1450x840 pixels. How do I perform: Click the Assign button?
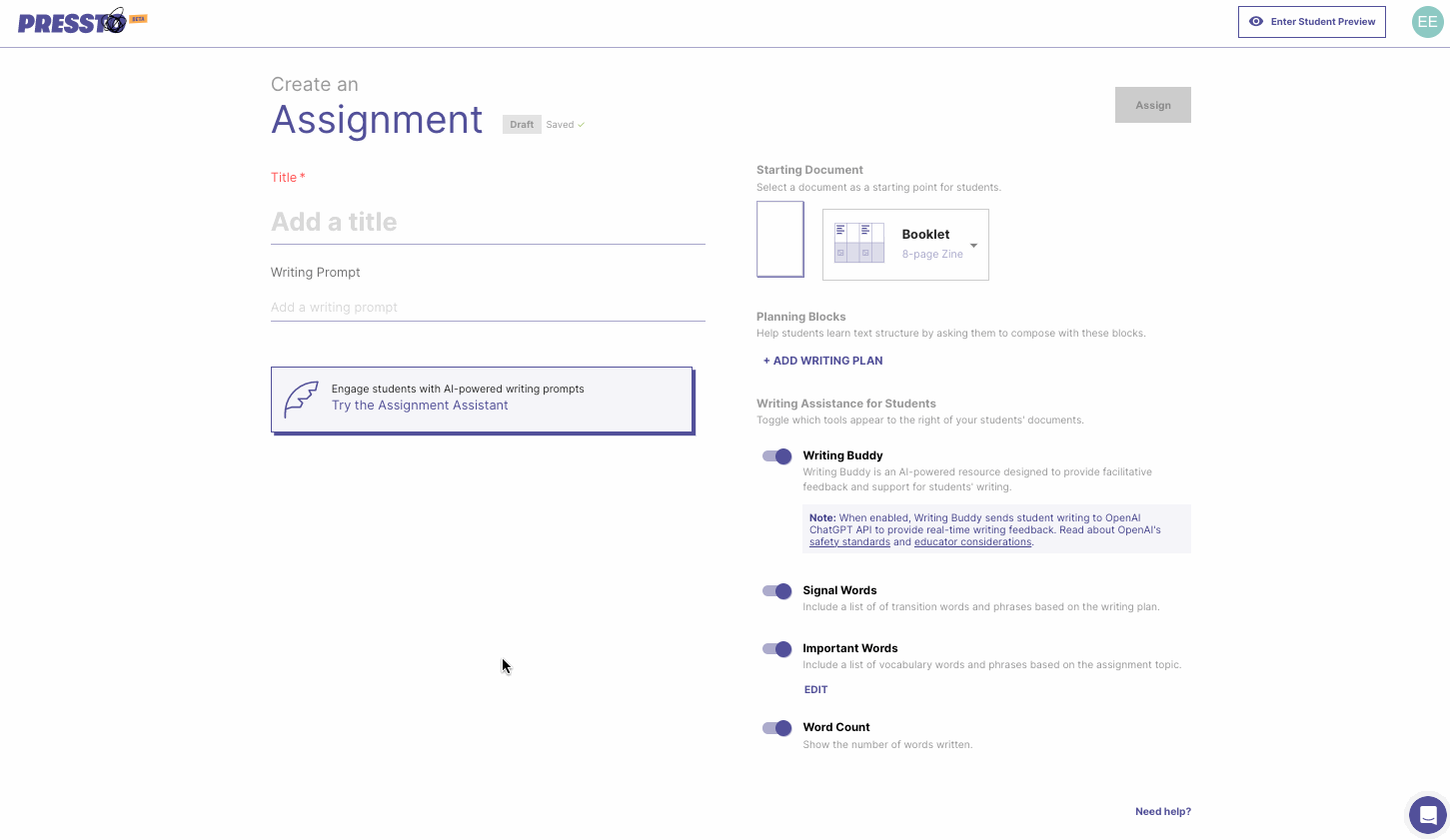click(x=1152, y=105)
